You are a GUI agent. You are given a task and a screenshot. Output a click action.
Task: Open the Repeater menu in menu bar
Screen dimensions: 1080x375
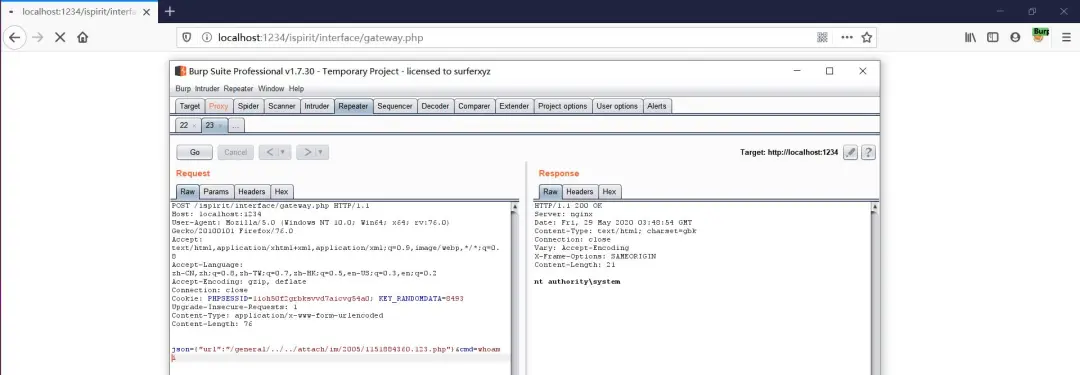238,89
